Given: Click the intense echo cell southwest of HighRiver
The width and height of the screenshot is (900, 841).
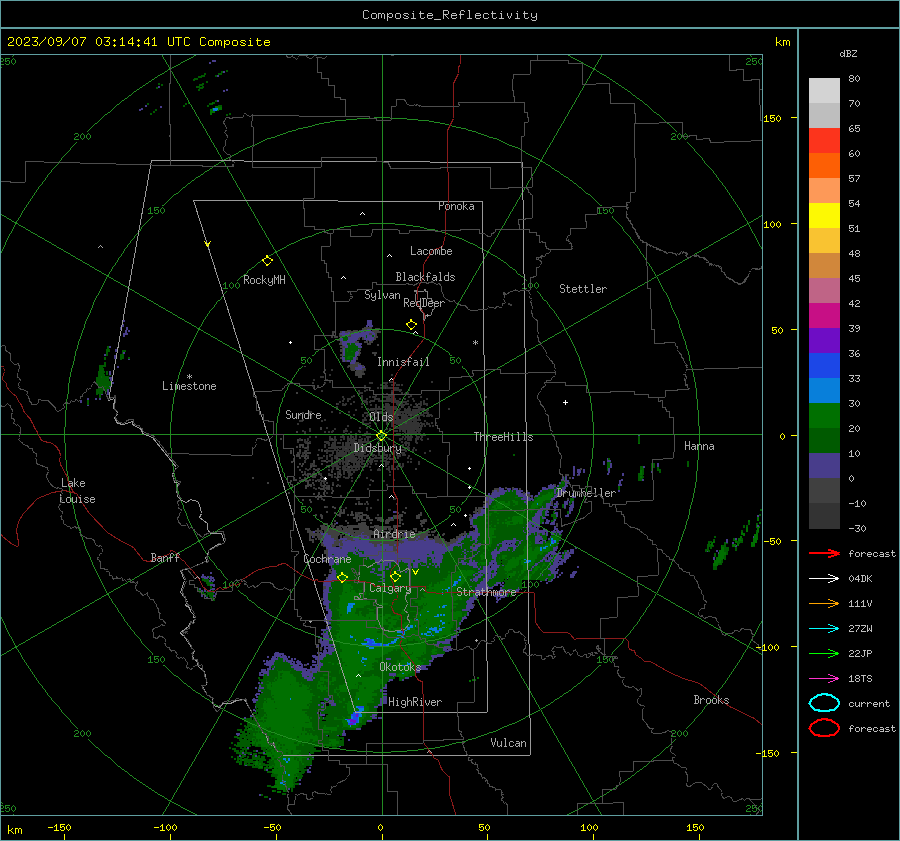Looking at the screenshot, I should click(355, 716).
